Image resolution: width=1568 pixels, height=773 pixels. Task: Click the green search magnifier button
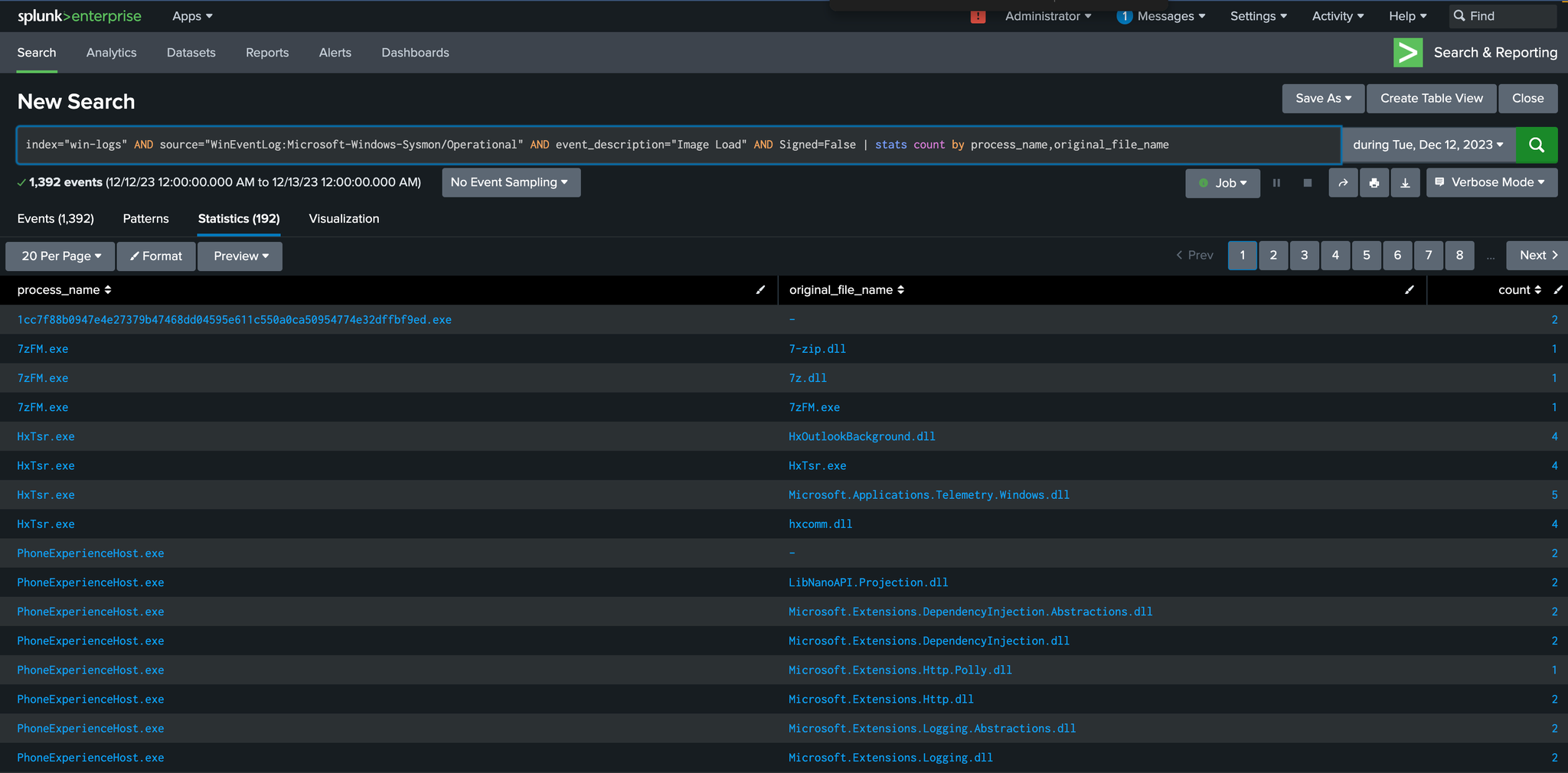click(1536, 145)
